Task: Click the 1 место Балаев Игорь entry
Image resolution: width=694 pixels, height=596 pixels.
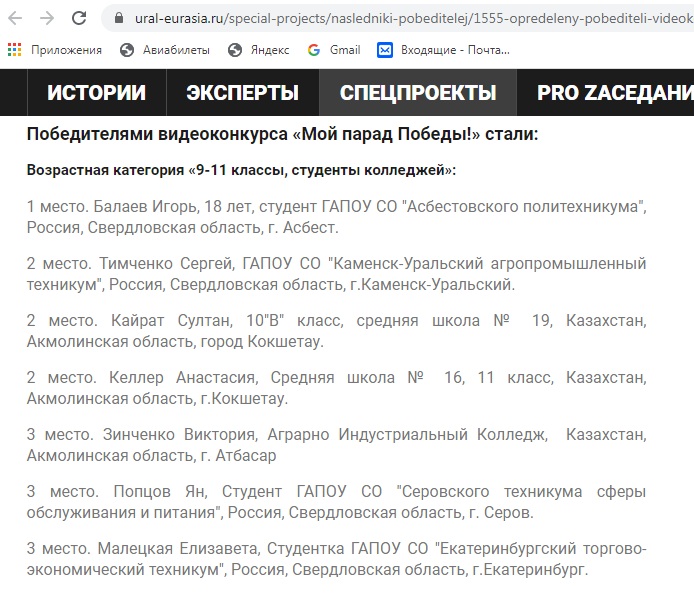Action: [336, 217]
